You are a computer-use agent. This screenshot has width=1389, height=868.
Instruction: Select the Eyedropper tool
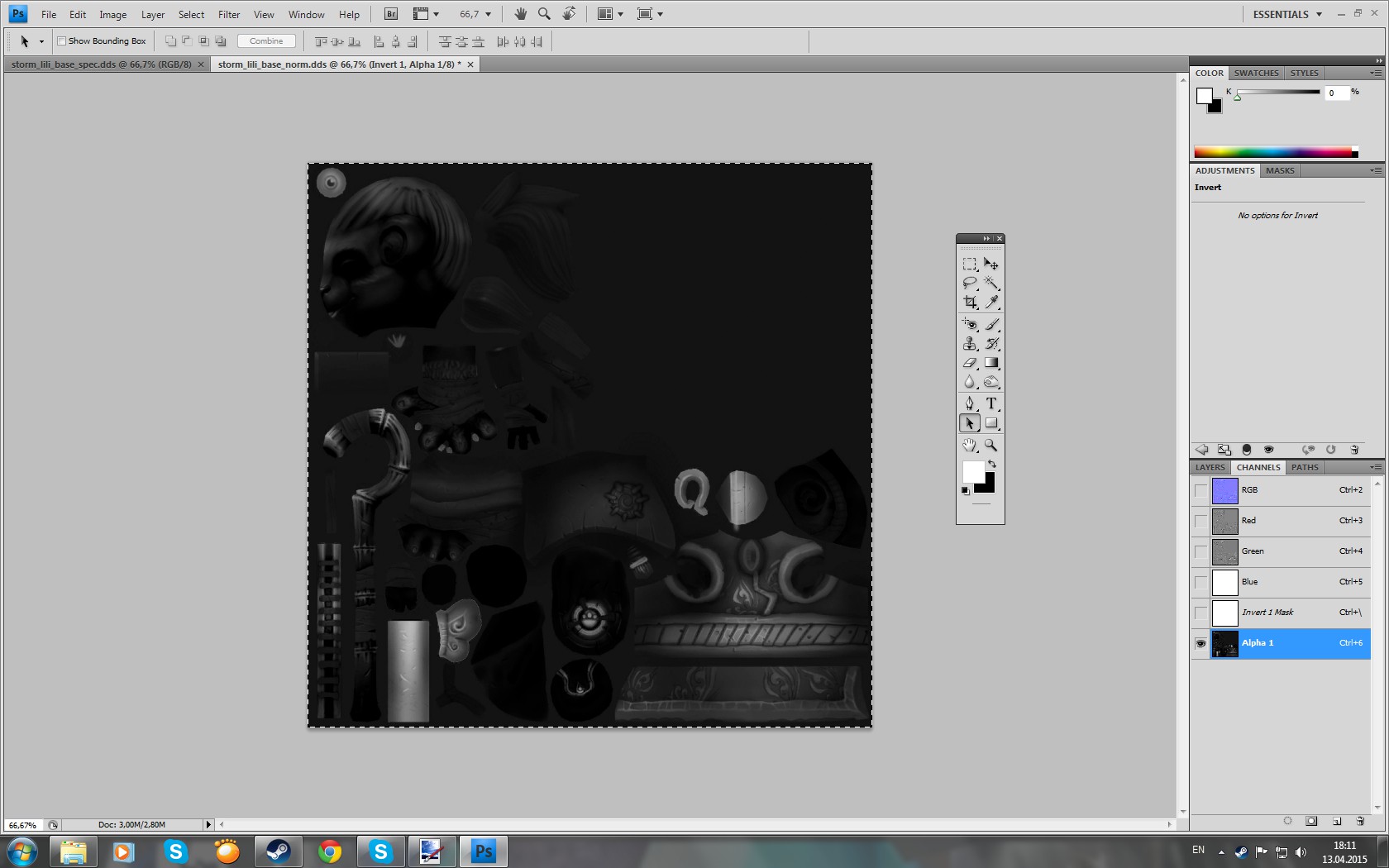(x=991, y=303)
